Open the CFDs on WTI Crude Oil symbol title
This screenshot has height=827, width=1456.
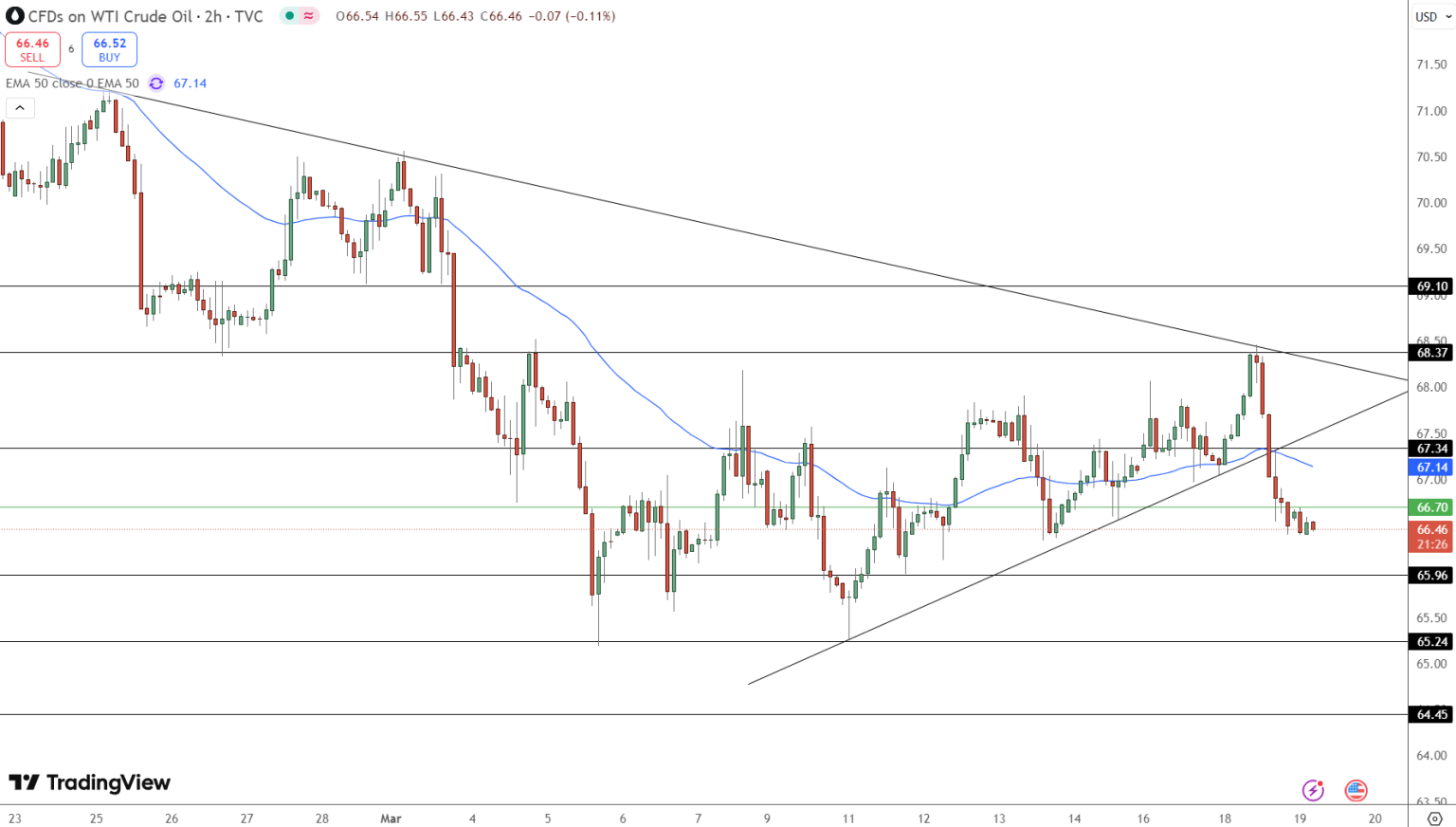point(145,16)
